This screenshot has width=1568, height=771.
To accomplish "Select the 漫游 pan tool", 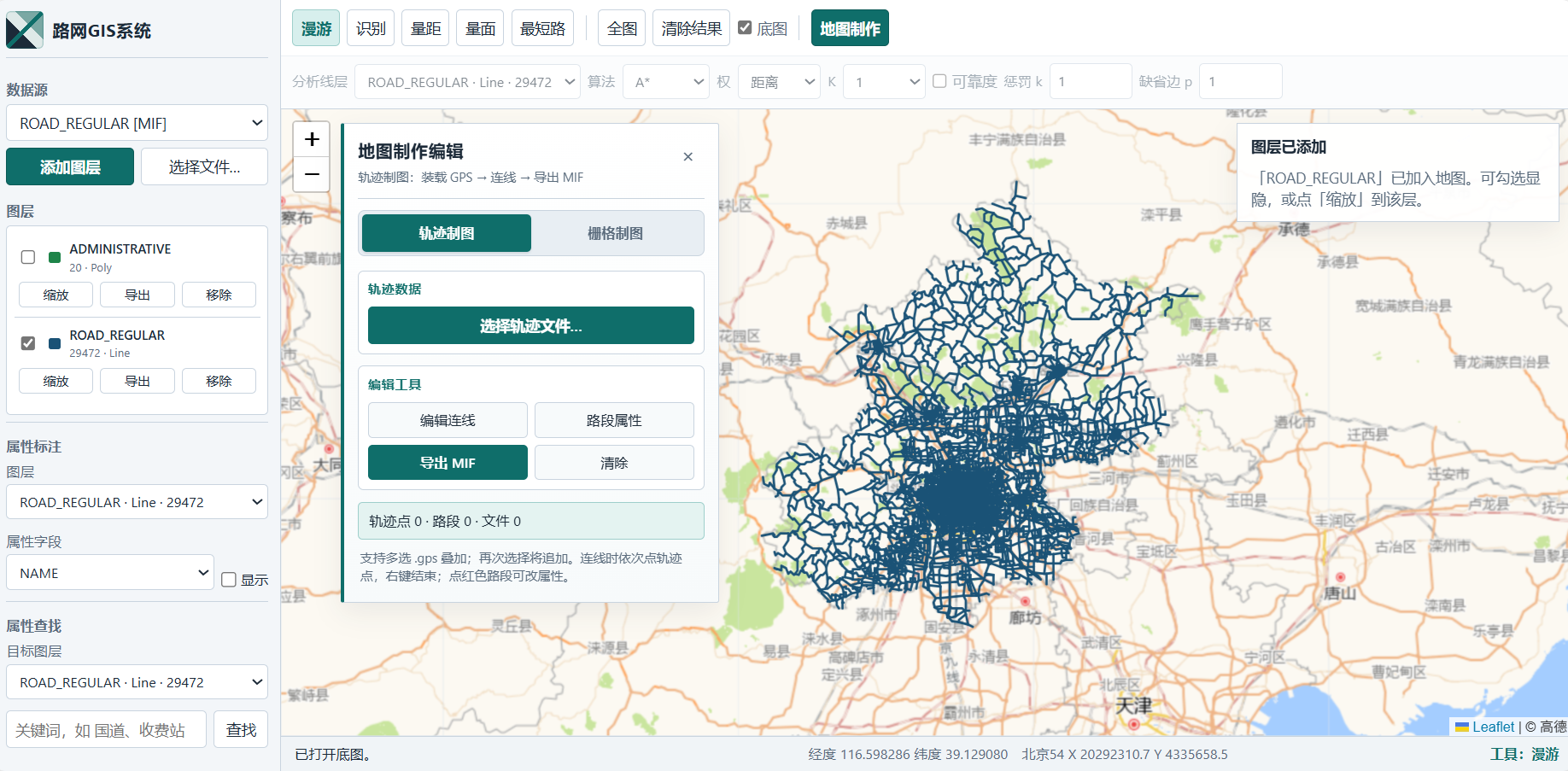I will [x=316, y=28].
